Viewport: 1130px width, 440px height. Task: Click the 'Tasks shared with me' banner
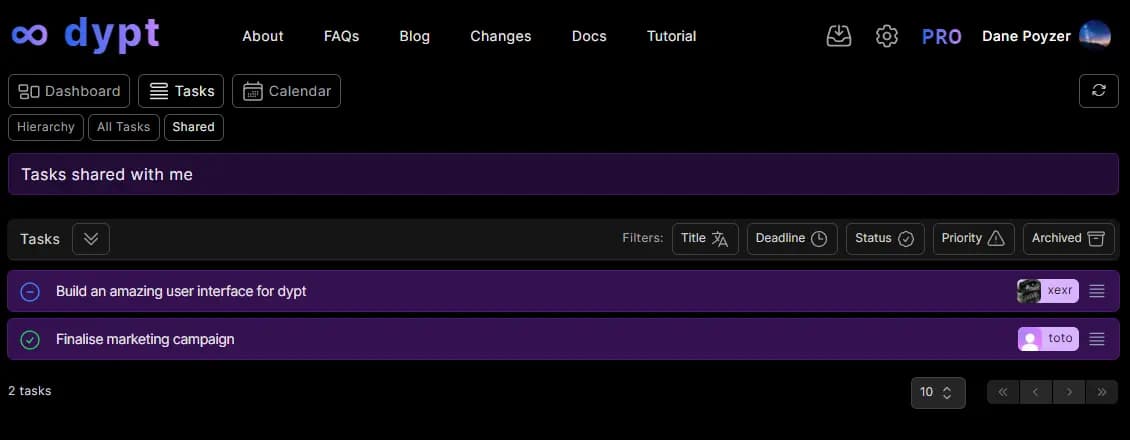pos(564,174)
